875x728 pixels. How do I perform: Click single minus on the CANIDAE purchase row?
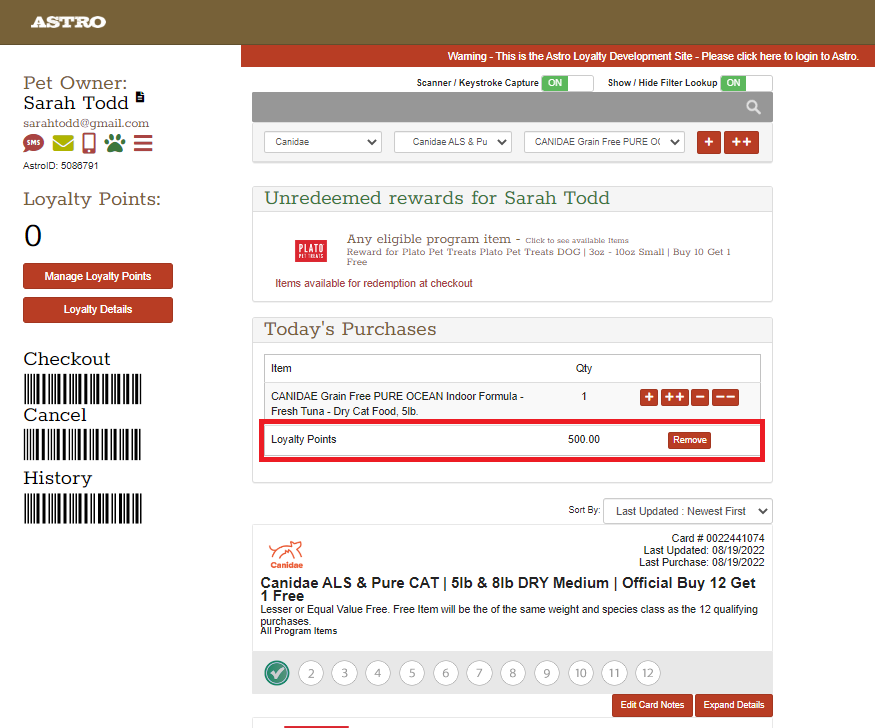point(700,397)
